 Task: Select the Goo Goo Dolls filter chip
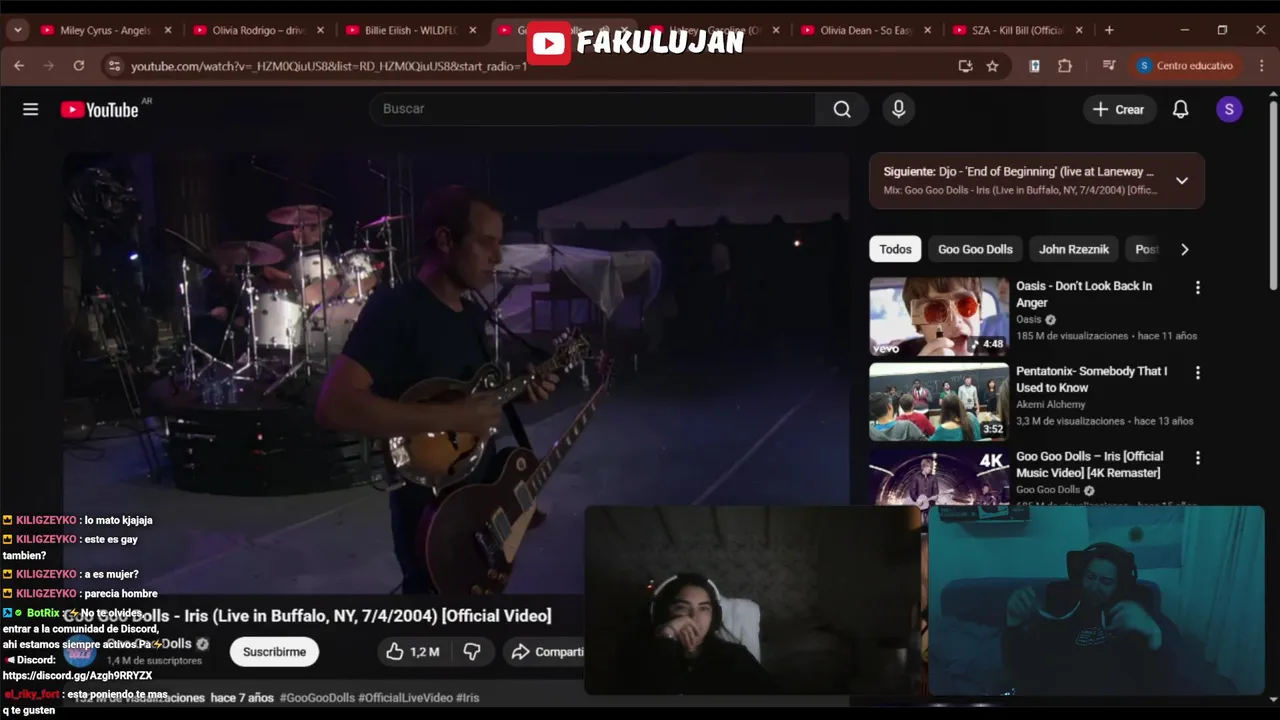975,250
